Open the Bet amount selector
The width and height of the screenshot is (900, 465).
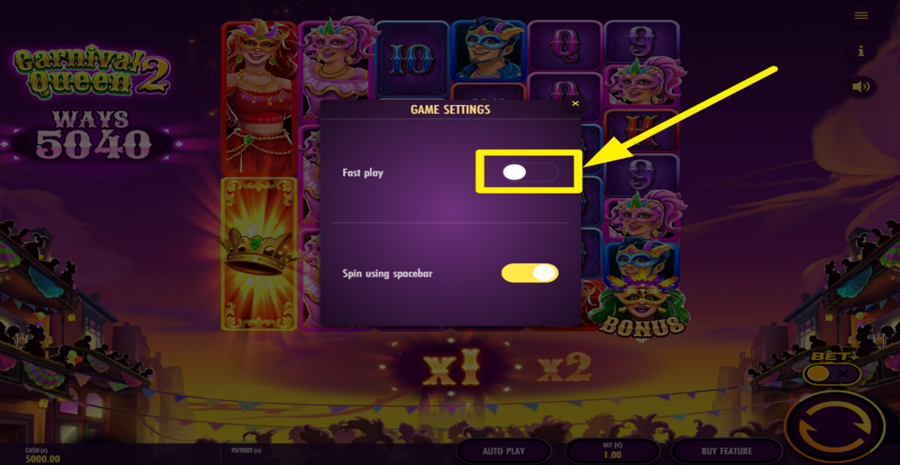coord(612,451)
